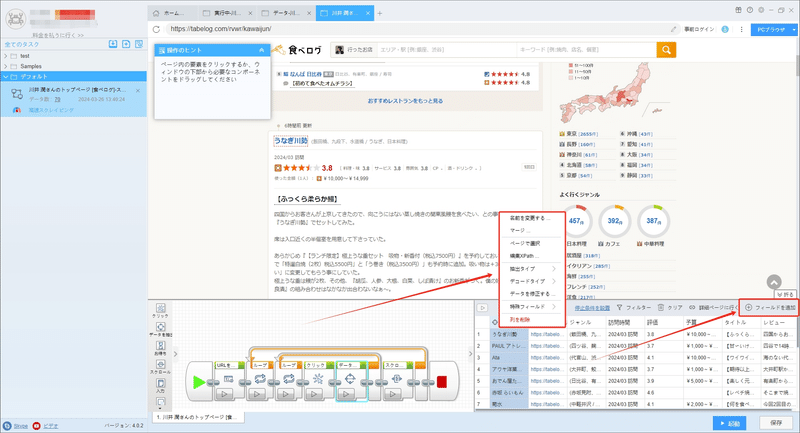Screen dimensions: 800x433
Task: Click the 事前ログイン button in address bar
Action: coord(699,29)
